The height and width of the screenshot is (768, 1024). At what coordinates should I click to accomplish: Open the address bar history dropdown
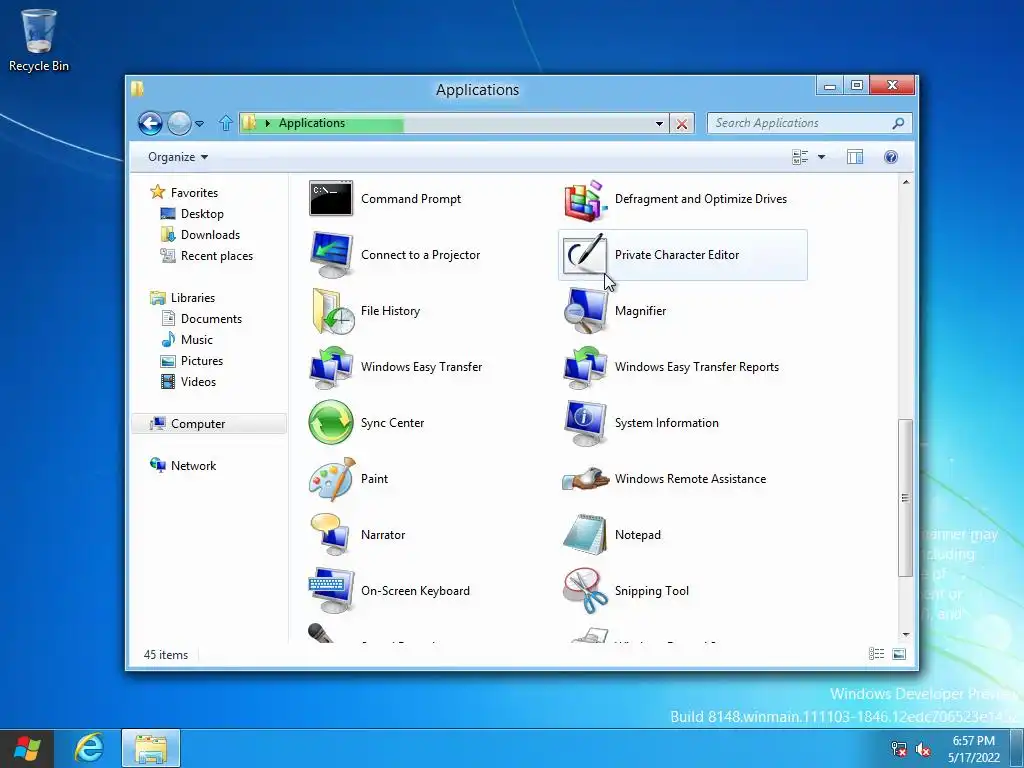pyautogui.click(x=660, y=123)
